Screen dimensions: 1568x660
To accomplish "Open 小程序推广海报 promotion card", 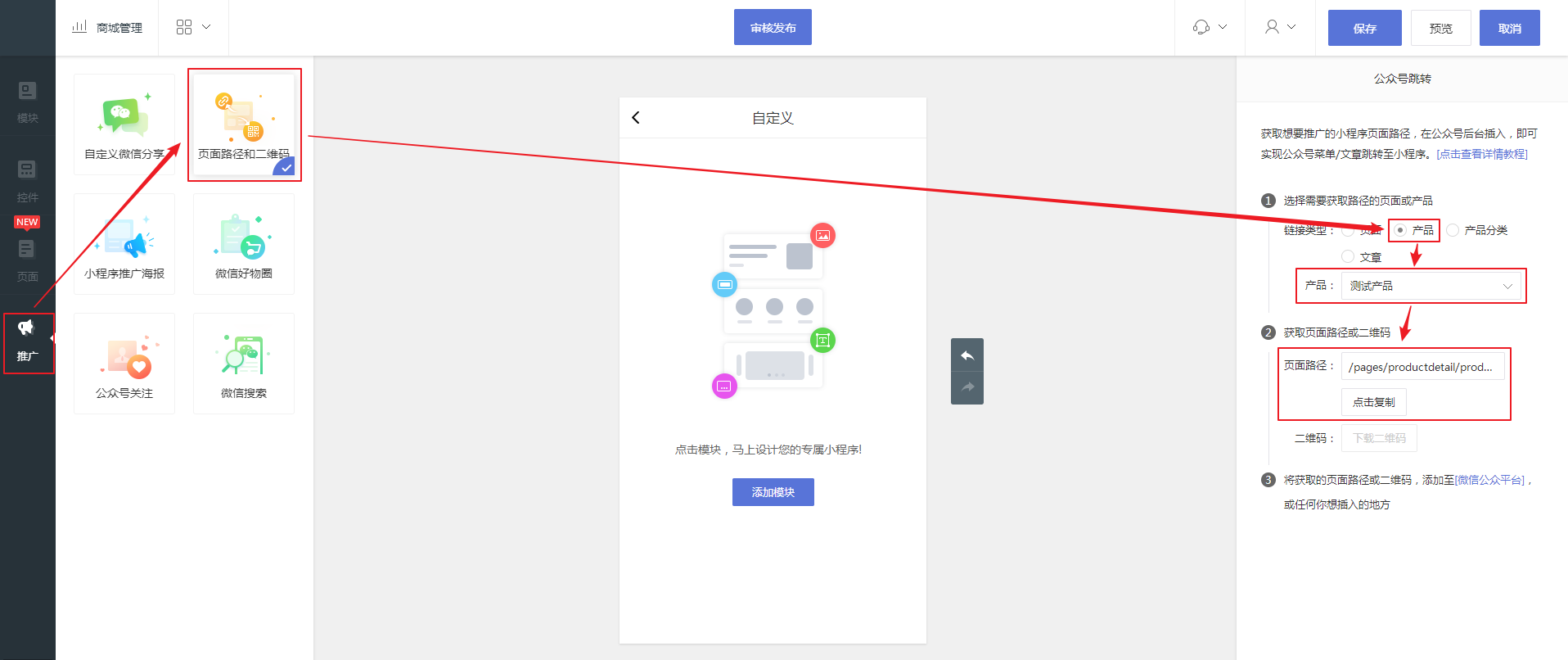I will 124,244.
